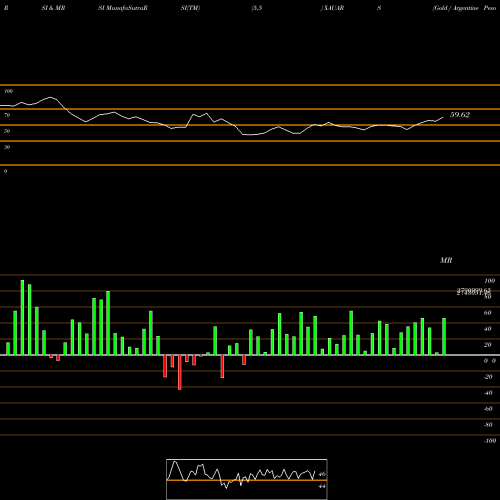This screenshot has height=500, width=500.
Task: Click the Gold / Argentine Peso title text
Action: pyautogui.click(x=464, y=8)
